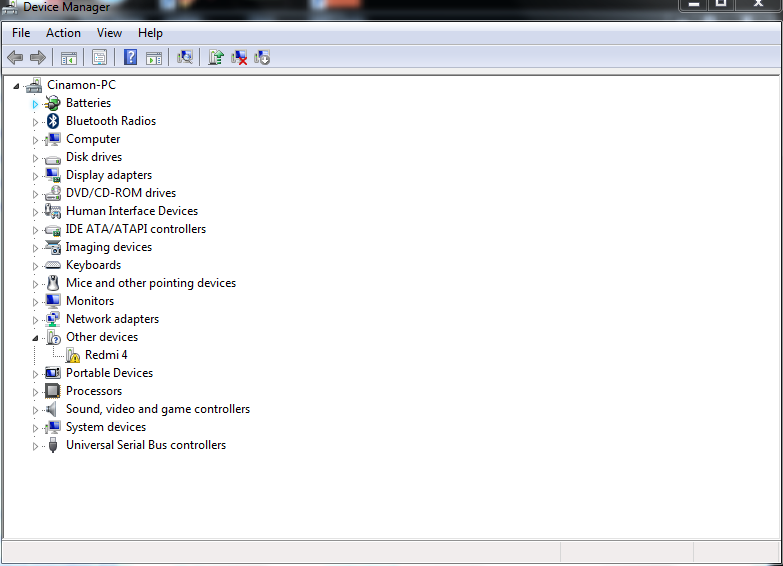
Task: Click Update Driver Software toolbar icon
Action: (x=216, y=57)
